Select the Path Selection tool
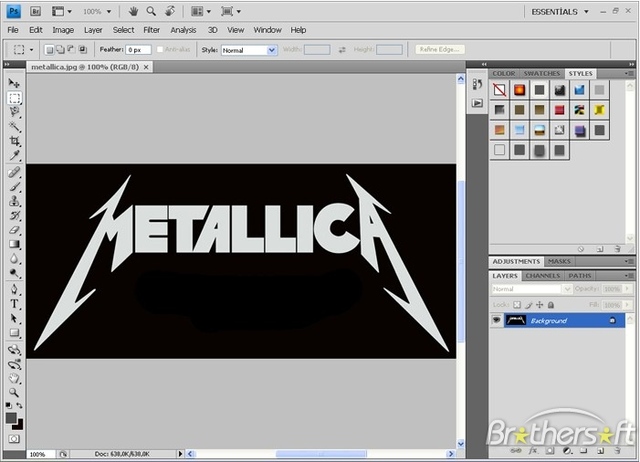Viewport: 640px width, 462px height. coord(14,318)
